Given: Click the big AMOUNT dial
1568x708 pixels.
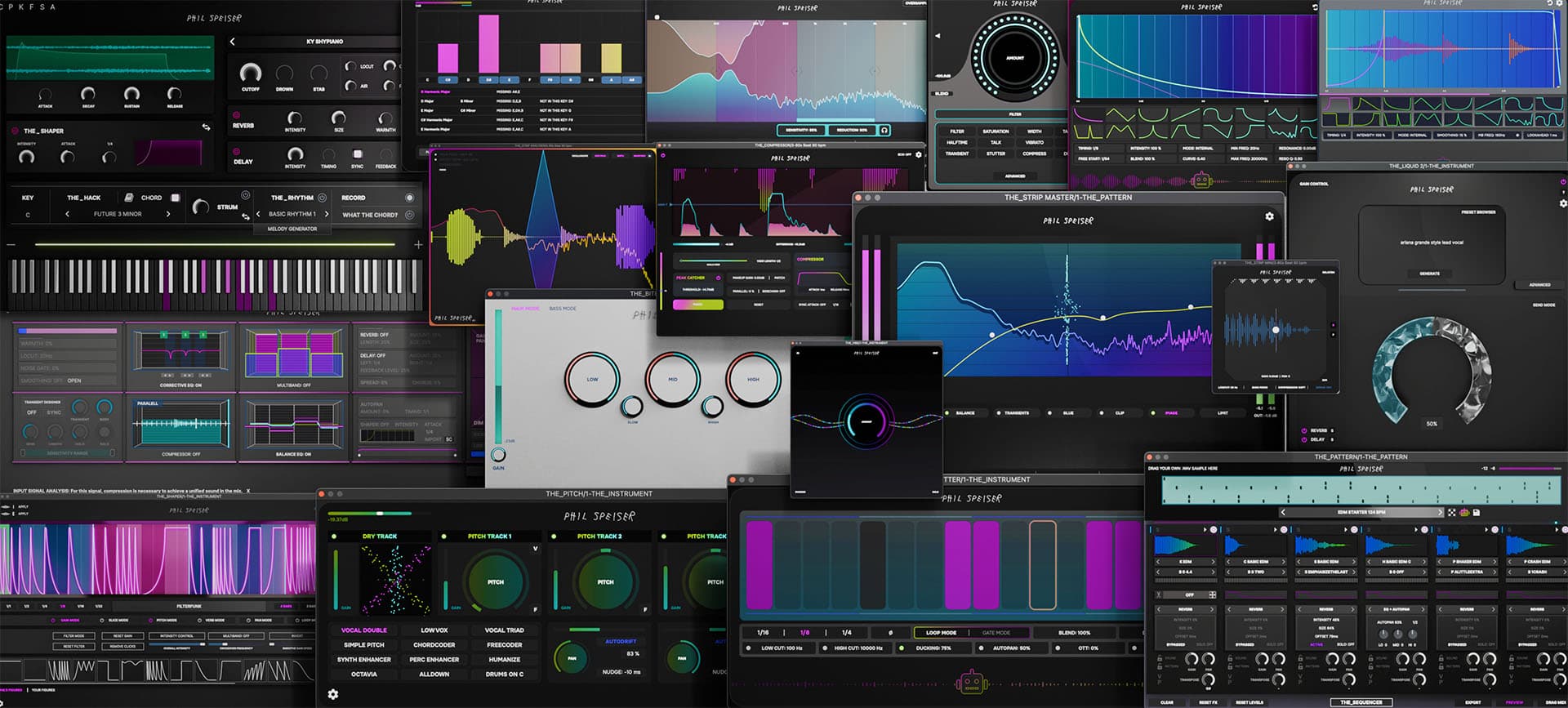Looking at the screenshot, I should [x=1015, y=57].
